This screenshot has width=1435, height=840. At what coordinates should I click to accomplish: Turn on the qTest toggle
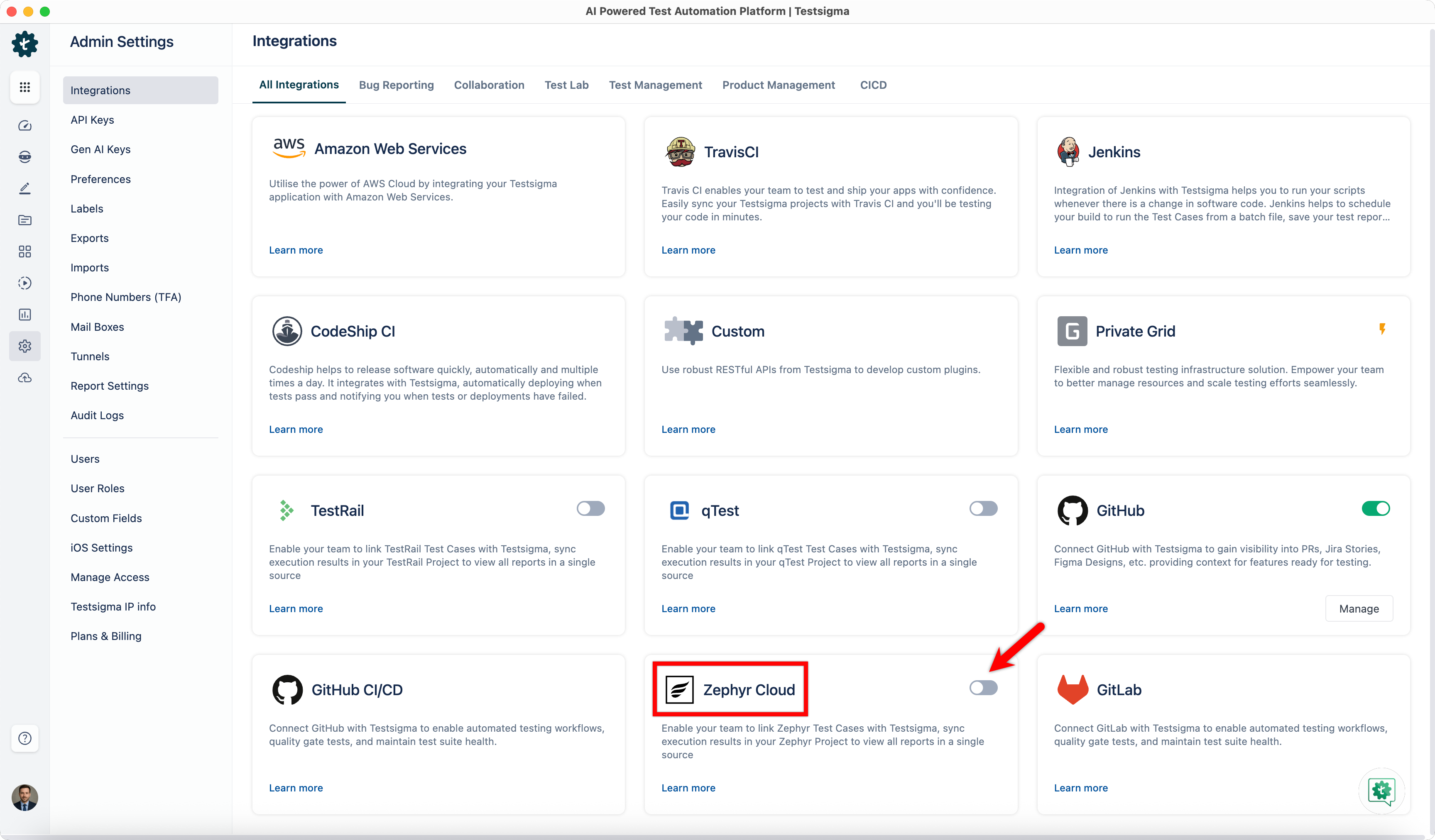(983, 508)
